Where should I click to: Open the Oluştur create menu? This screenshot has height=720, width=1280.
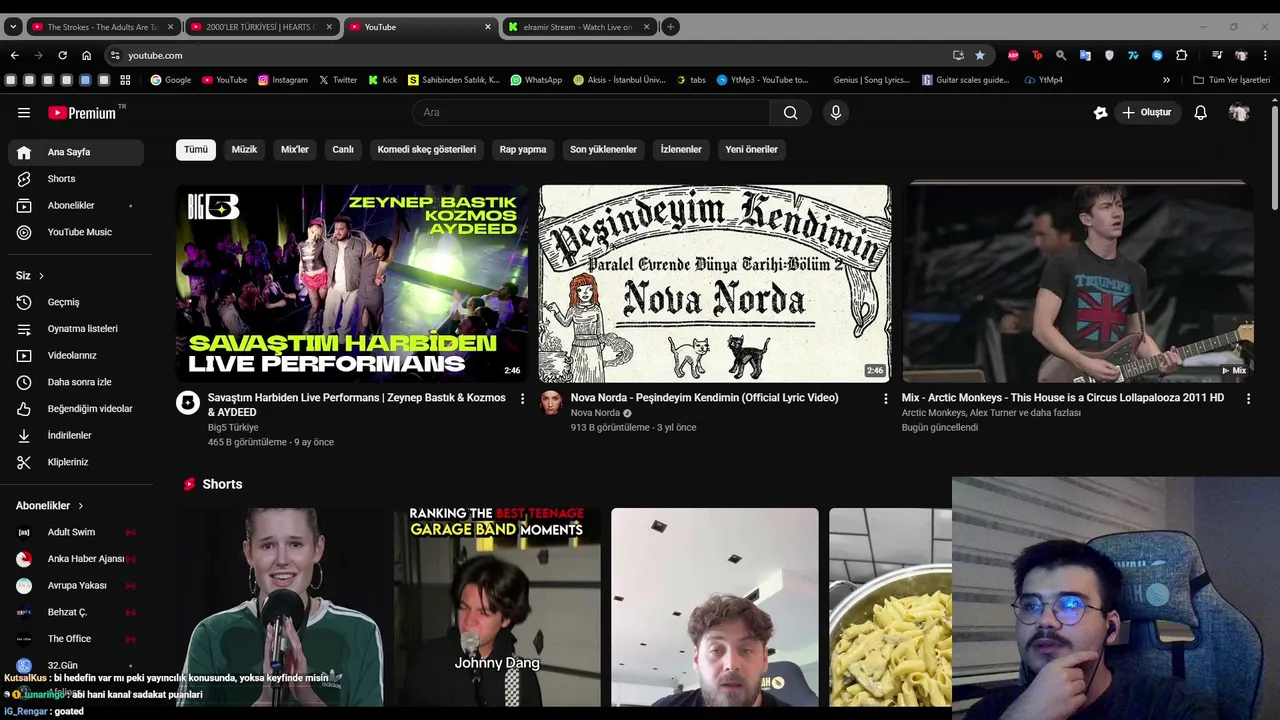tap(1146, 113)
